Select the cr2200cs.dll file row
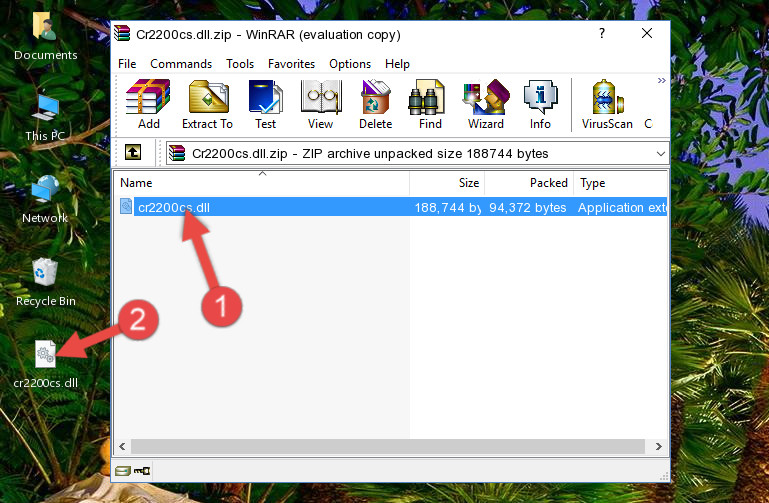Viewport: 769px width, 503px height. point(391,207)
